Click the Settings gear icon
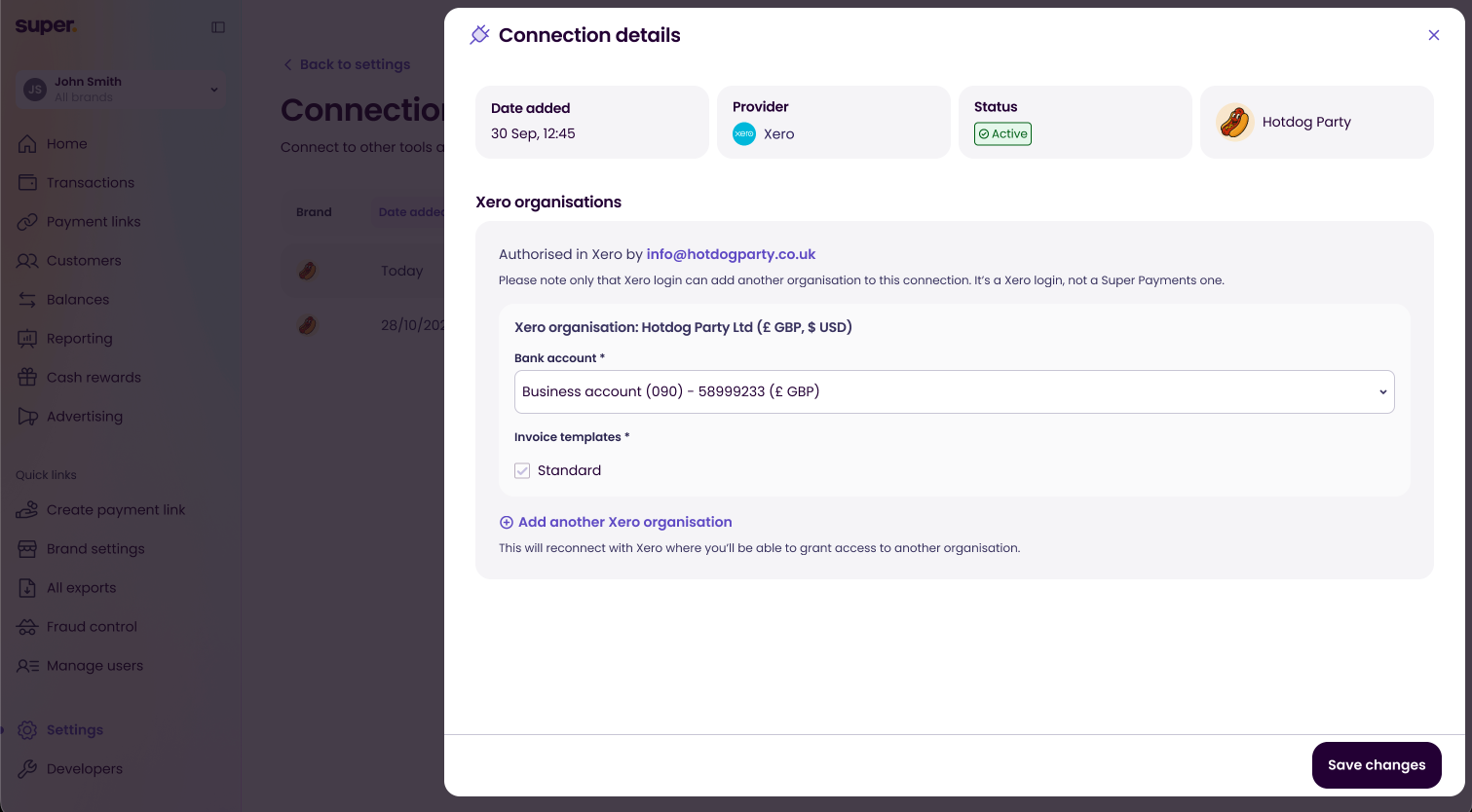Viewport: 1472px width, 812px height. coord(27,730)
